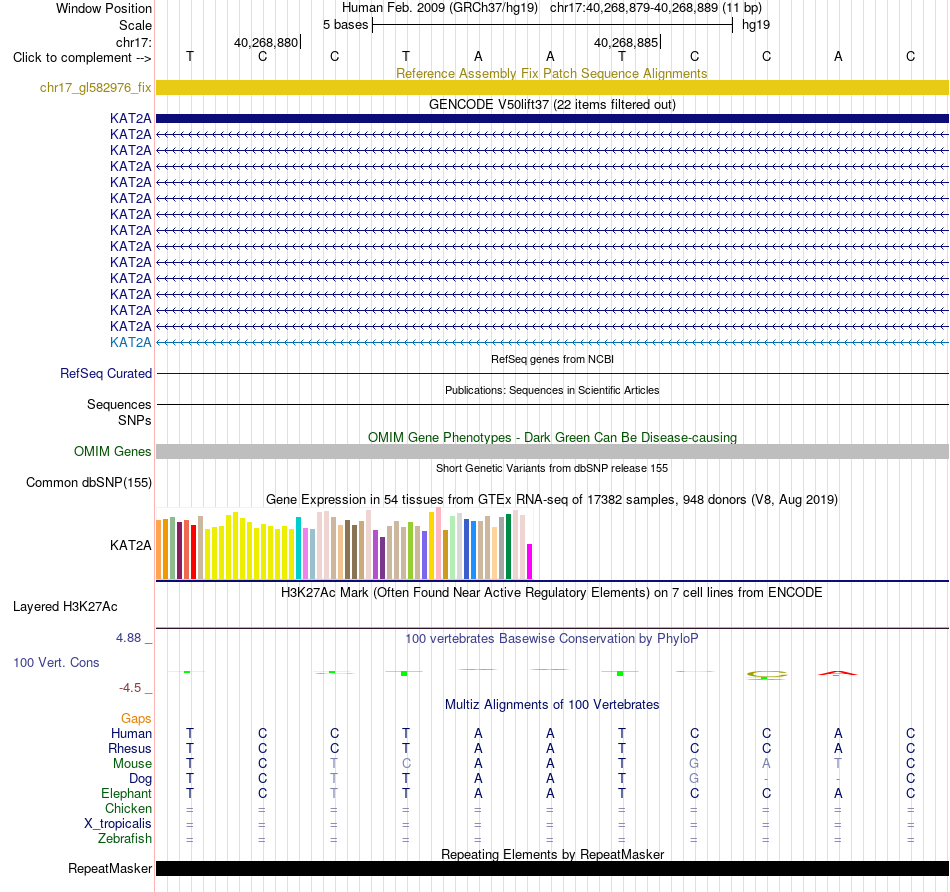The image size is (950, 892).
Task: Open the GTEx 'Gene Expression in 54 tissues' title
Action: (x=552, y=499)
